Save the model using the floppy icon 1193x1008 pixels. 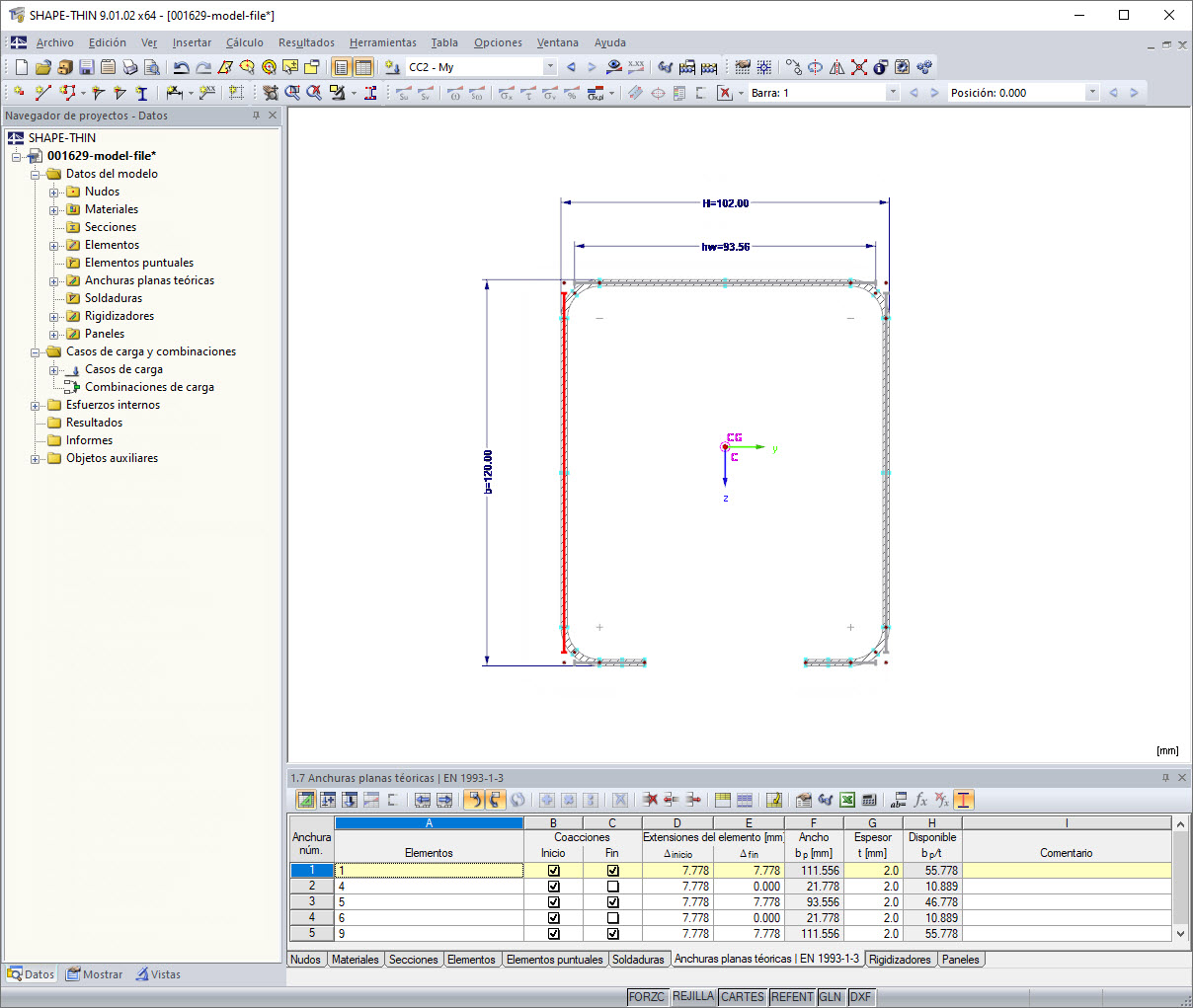tap(87, 67)
